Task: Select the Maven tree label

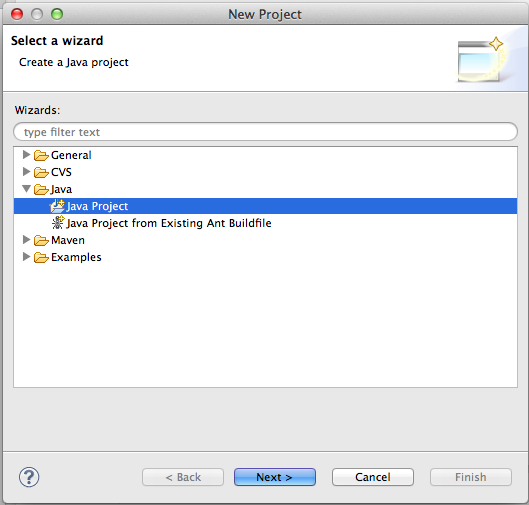Action: (68, 241)
